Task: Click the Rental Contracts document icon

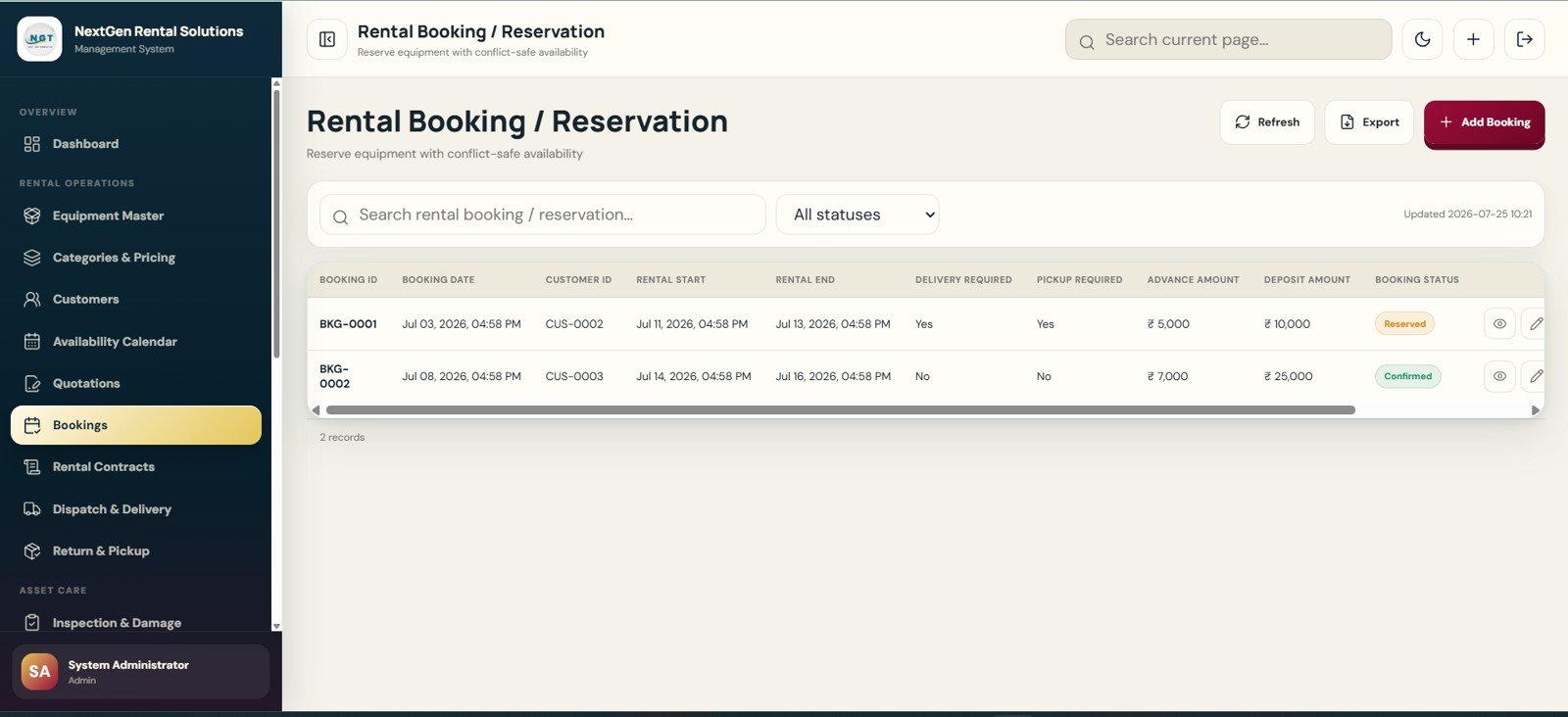Action: coord(32,467)
